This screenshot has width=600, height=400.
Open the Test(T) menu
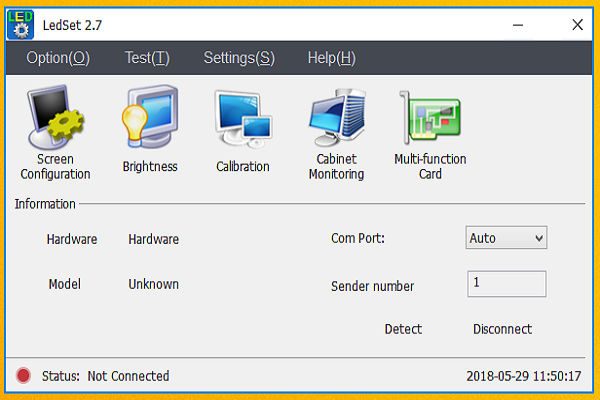click(x=147, y=58)
